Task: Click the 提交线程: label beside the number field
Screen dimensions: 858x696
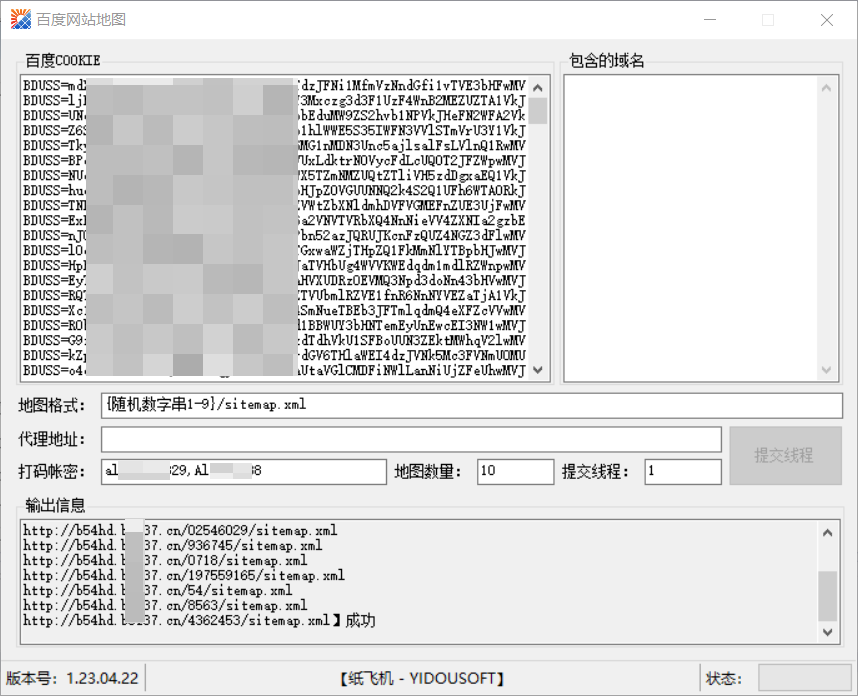Action: pos(595,471)
